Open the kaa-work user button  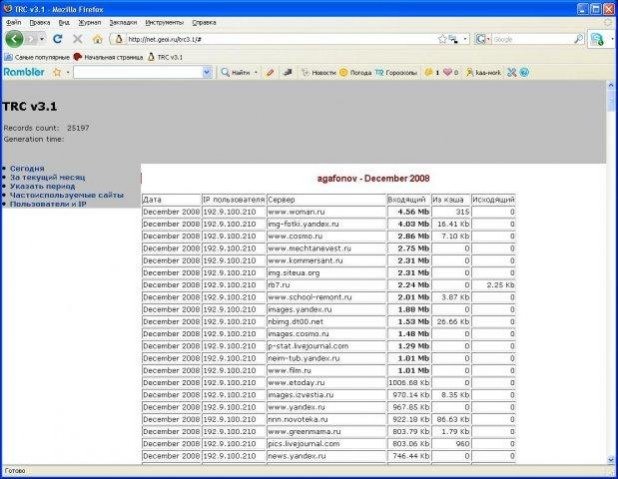tap(484, 73)
